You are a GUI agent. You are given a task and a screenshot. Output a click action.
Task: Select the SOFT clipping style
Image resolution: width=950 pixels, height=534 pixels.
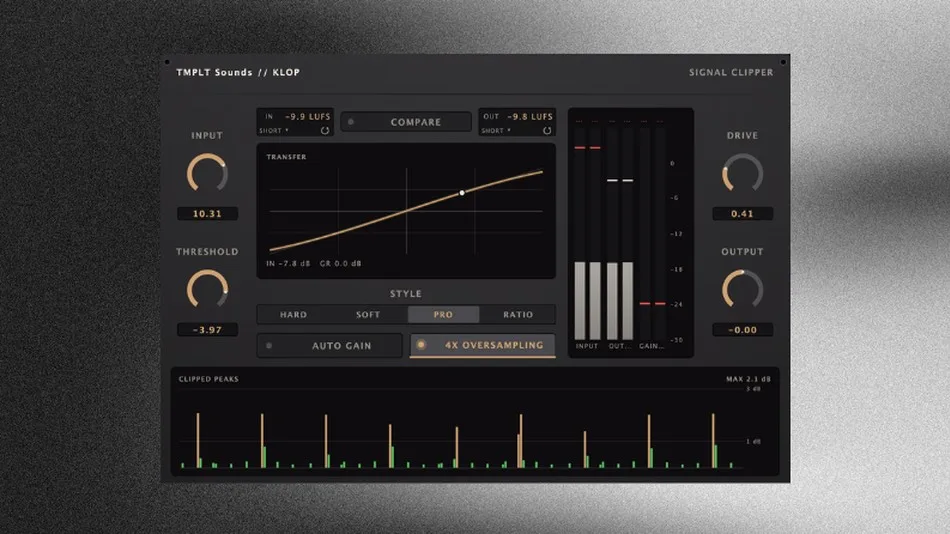pyautogui.click(x=368, y=315)
